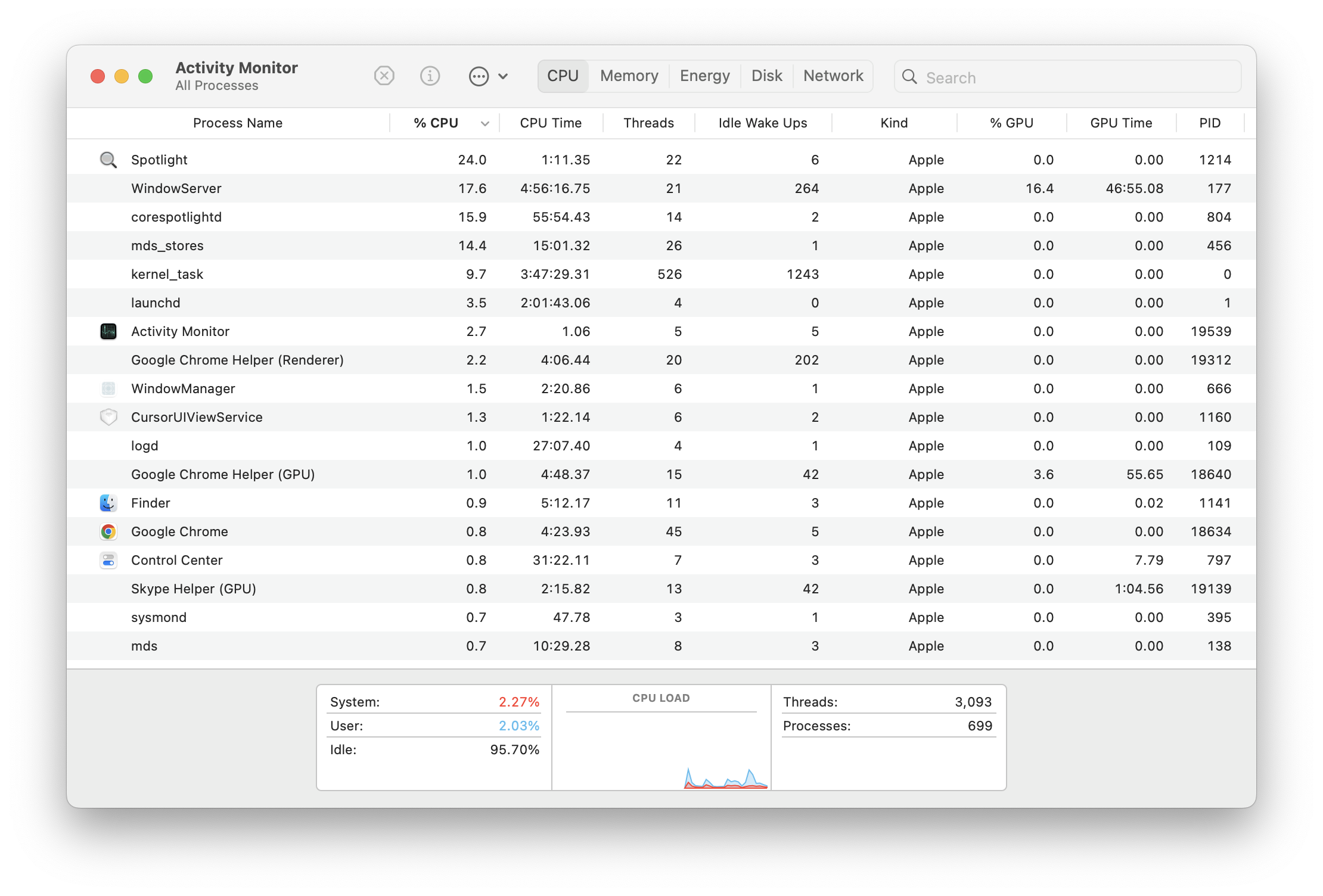Click the stop process X icon
The height and width of the screenshot is (896, 1323).
tap(384, 76)
